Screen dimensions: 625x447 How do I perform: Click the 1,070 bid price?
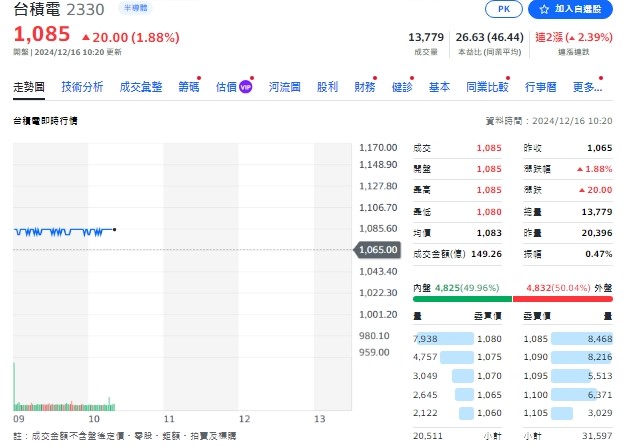coord(489,376)
